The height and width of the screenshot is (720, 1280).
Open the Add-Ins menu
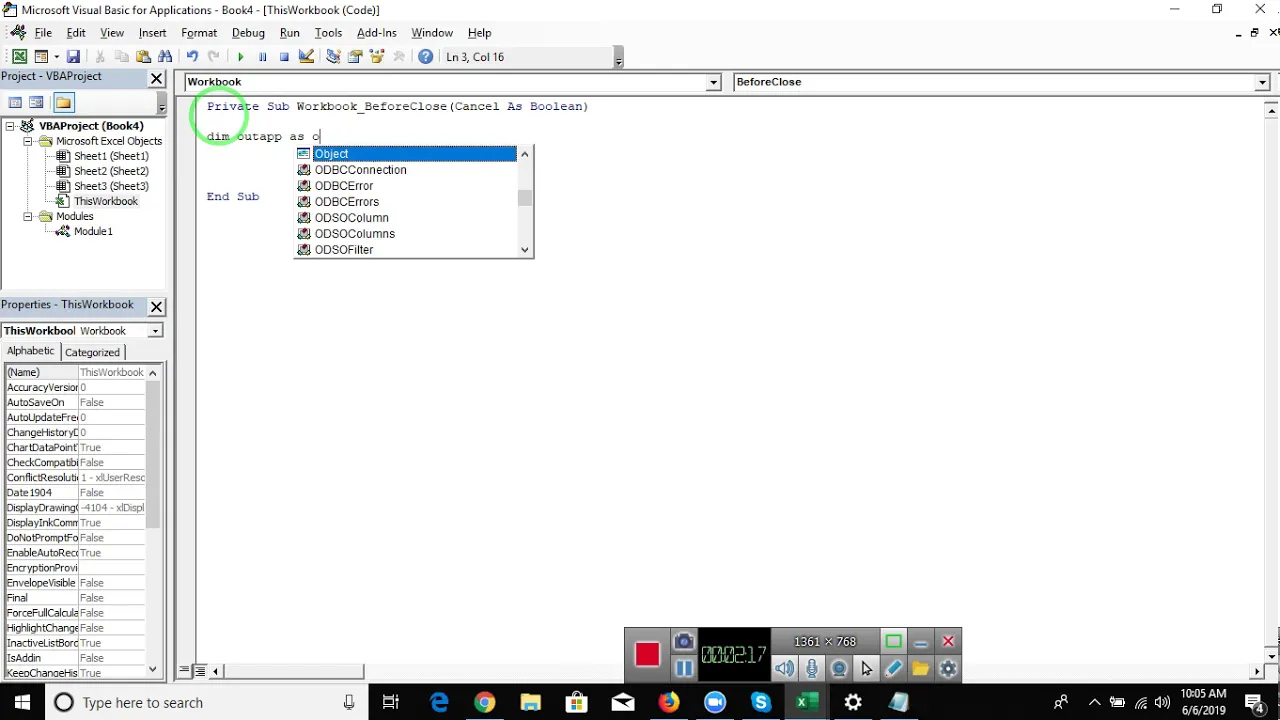376,33
